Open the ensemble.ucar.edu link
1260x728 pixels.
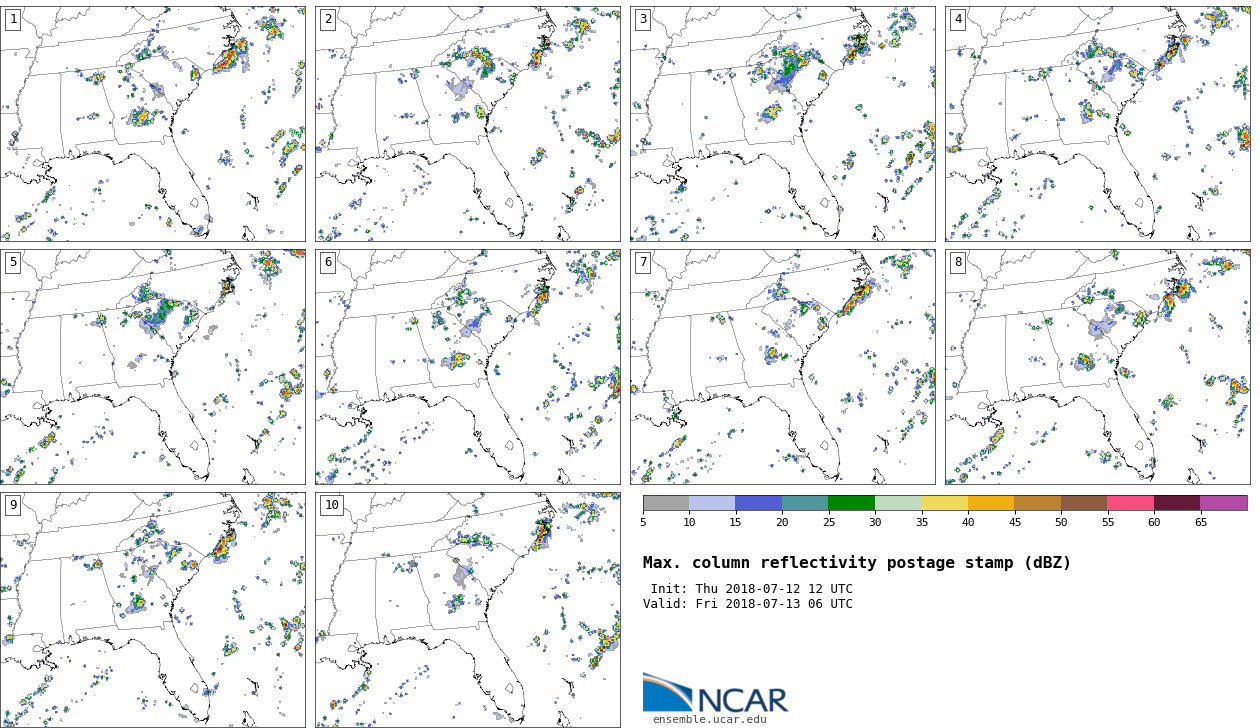(709, 719)
